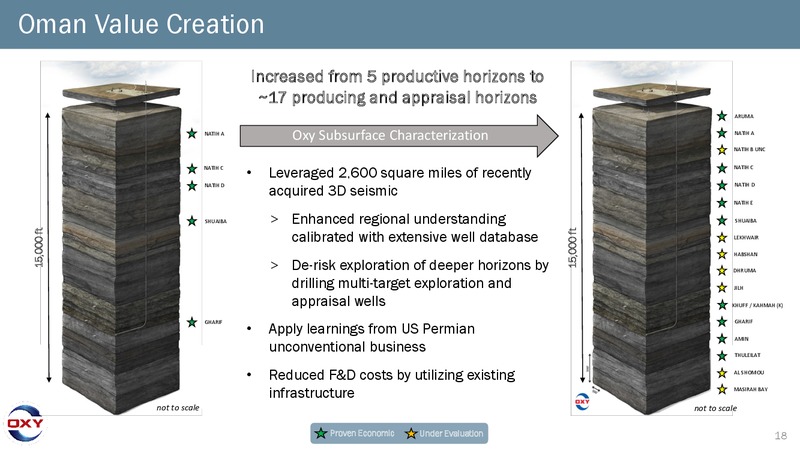800x450 pixels.
Task: Click 'not to scale' note in 5-horizon diagram
Action: click(x=178, y=408)
